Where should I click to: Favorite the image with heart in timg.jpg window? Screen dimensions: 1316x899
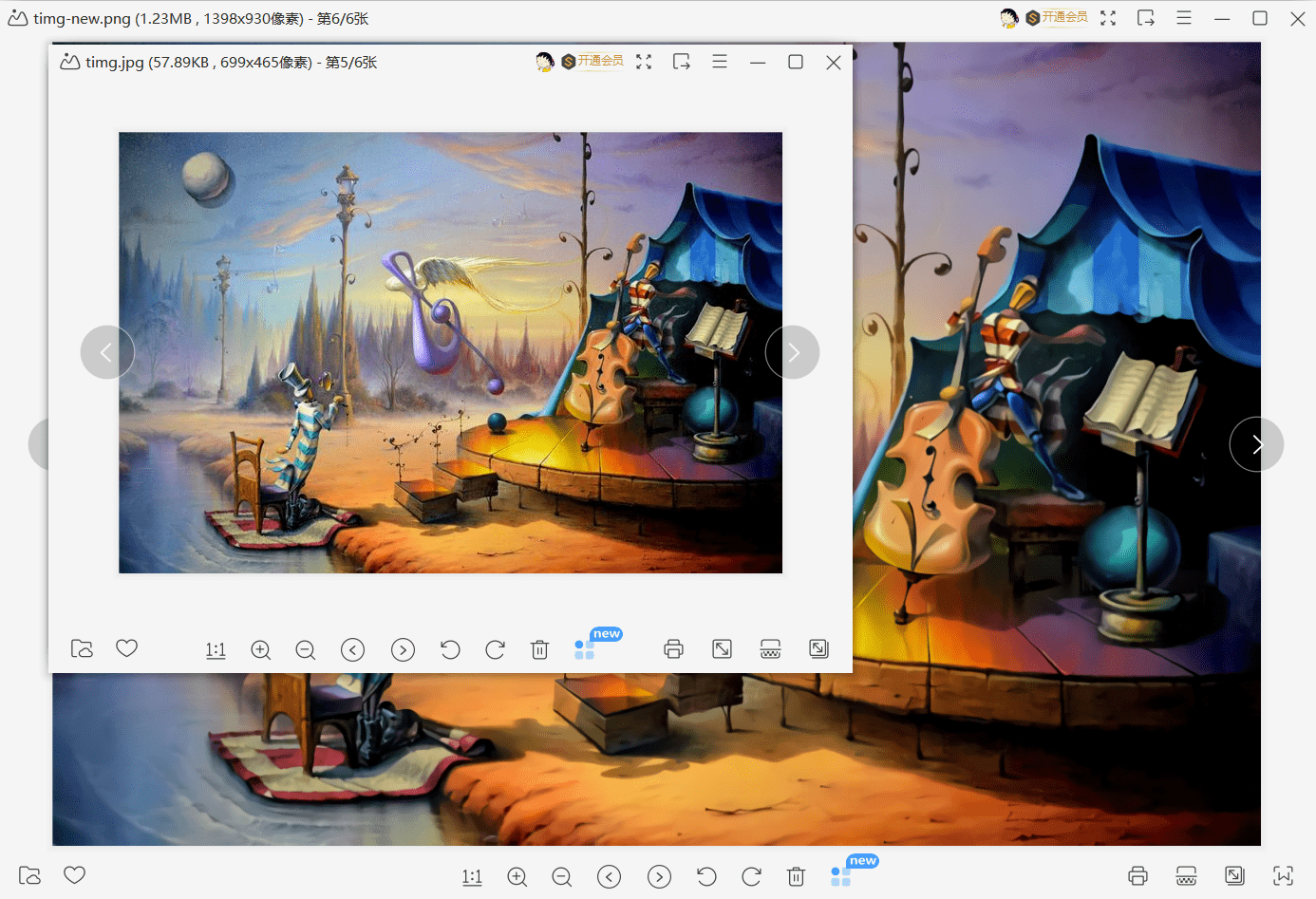pyautogui.click(x=127, y=648)
